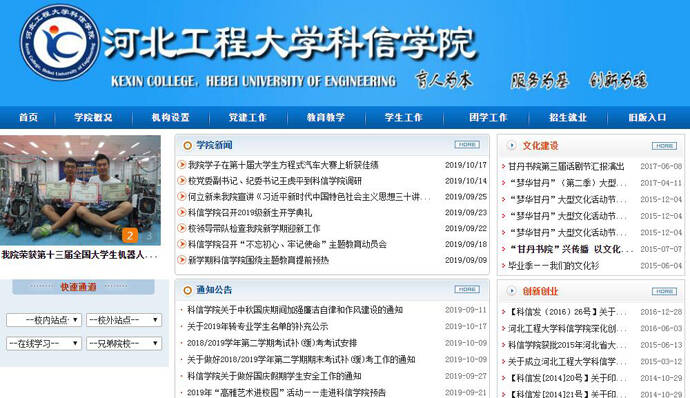Click the MORE icon in 创新创业 panel

(x=664, y=291)
